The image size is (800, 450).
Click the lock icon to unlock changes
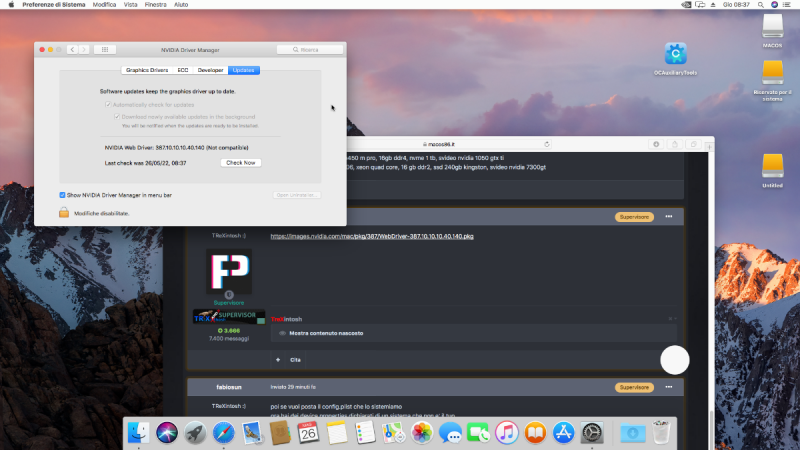64,212
